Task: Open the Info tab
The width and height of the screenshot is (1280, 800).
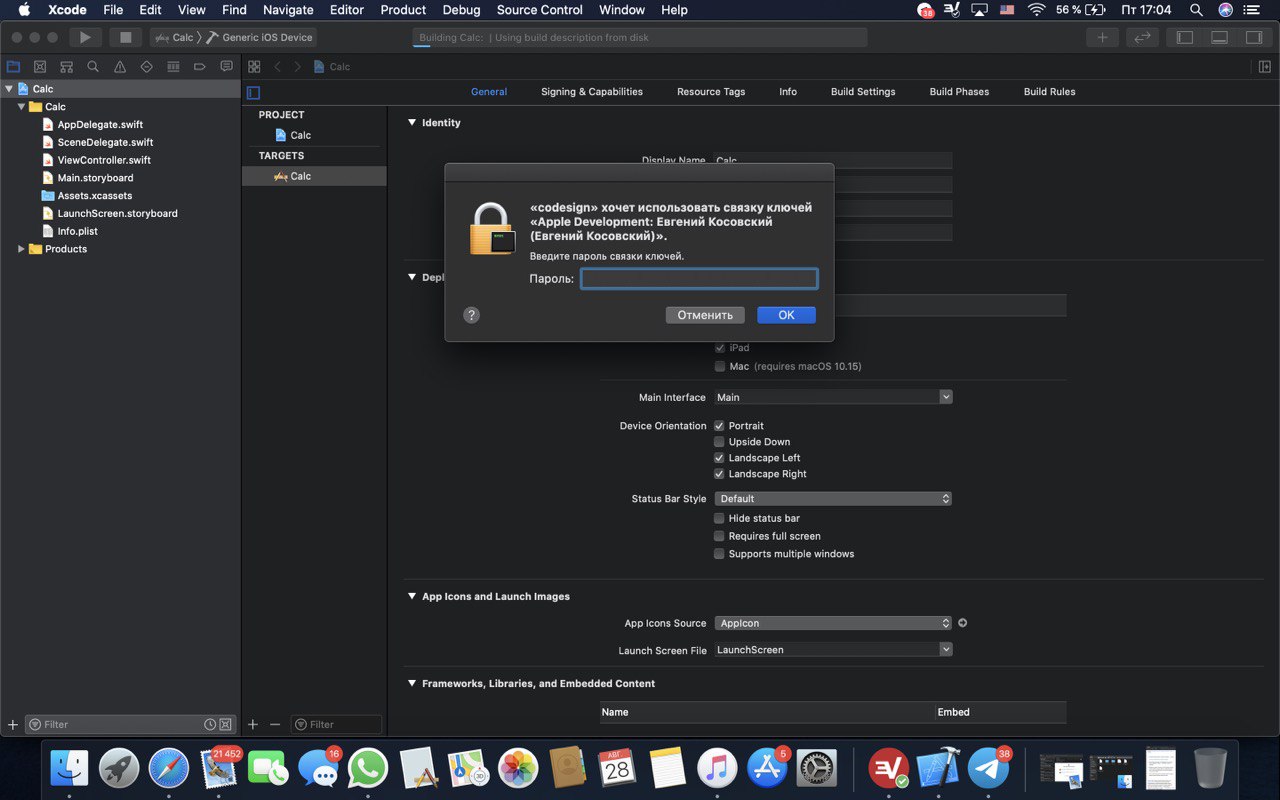Action: [788, 92]
